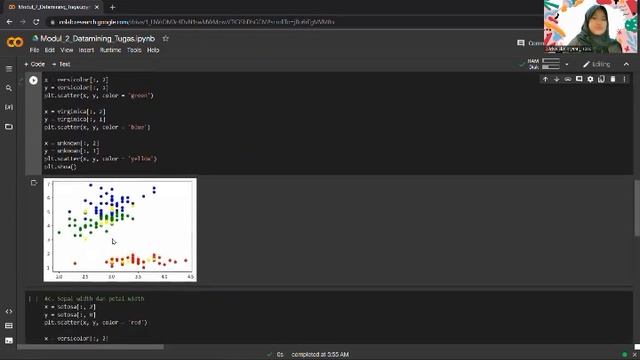This screenshot has width=640, height=360.
Task: Add a new Code cell
Action: tap(35, 64)
